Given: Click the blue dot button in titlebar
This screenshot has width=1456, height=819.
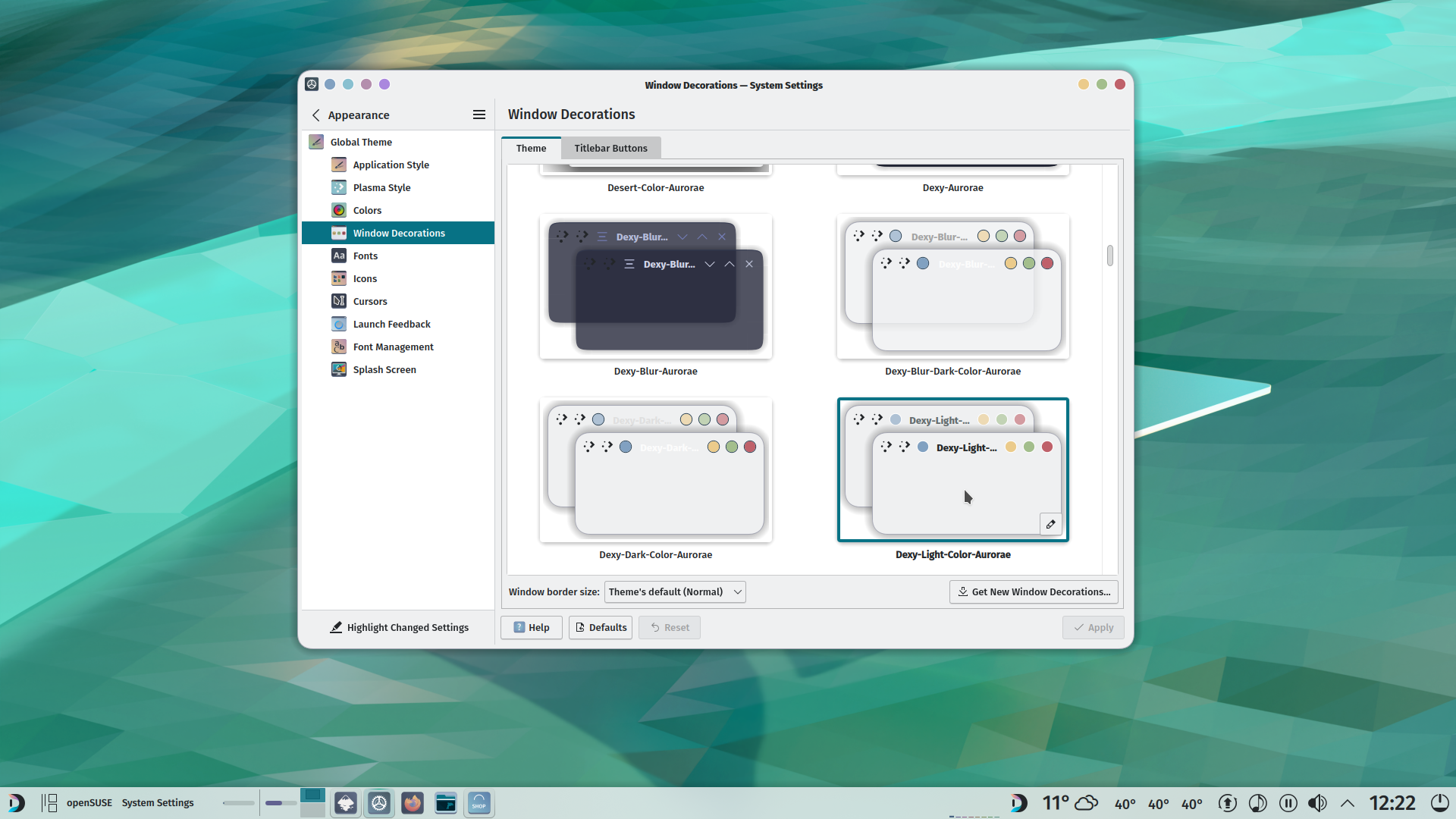Looking at the screenshot, I should 330,84.
